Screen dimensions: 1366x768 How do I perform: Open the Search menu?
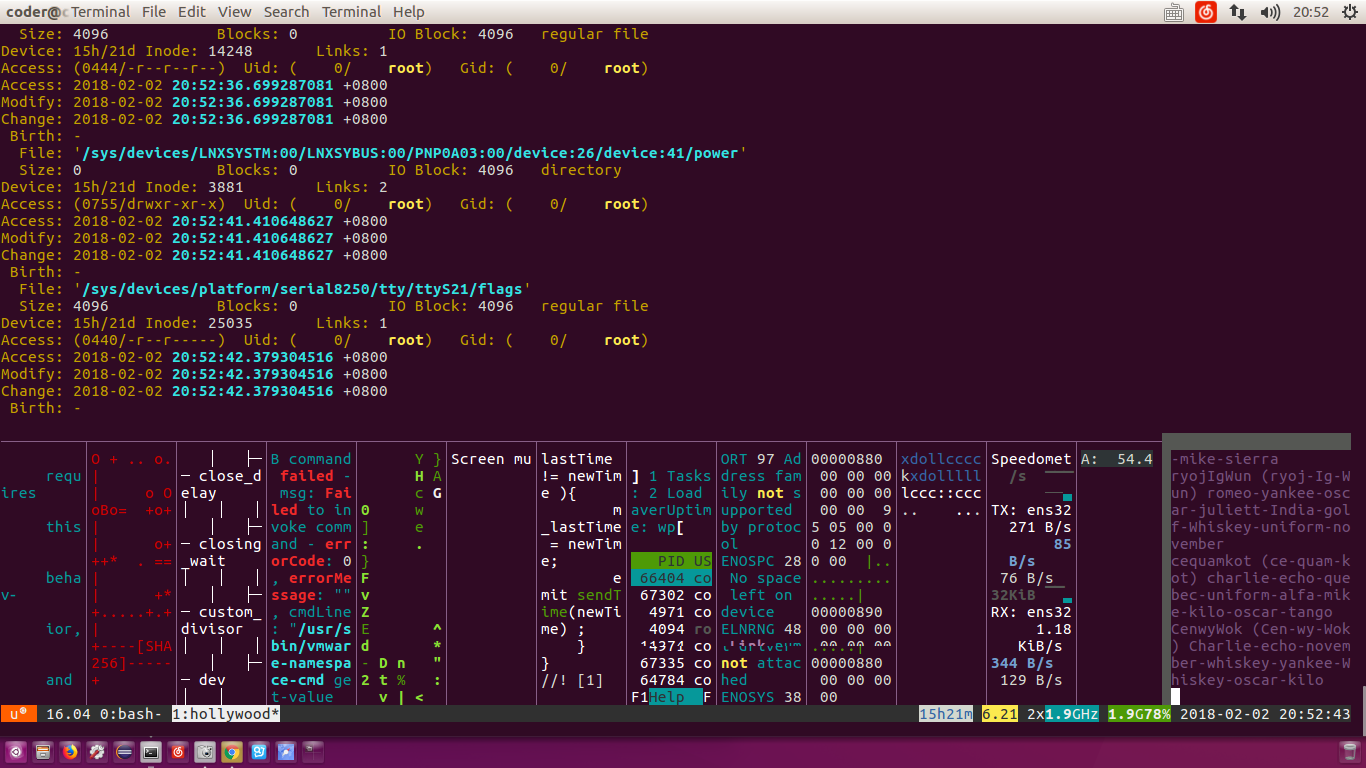286,12
